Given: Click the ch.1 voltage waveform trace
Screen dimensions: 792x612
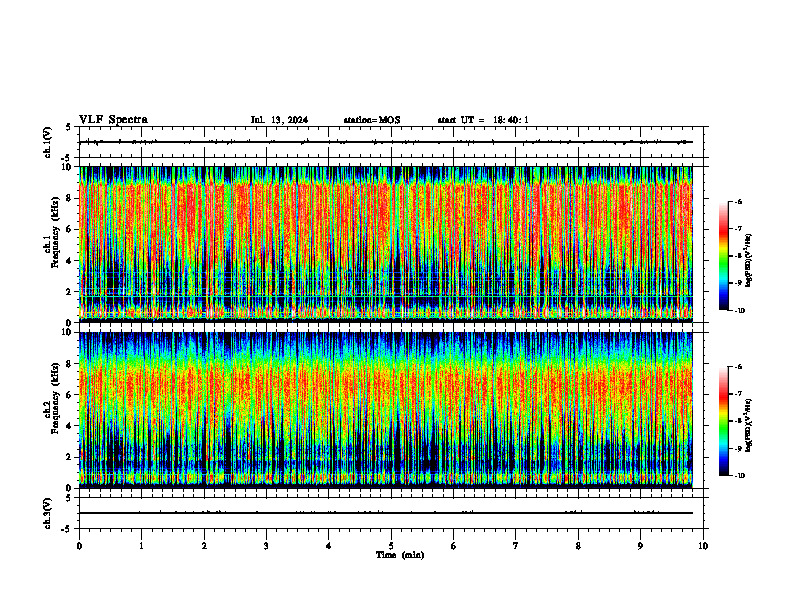Looking at the screenshot, I should (386, 142).
